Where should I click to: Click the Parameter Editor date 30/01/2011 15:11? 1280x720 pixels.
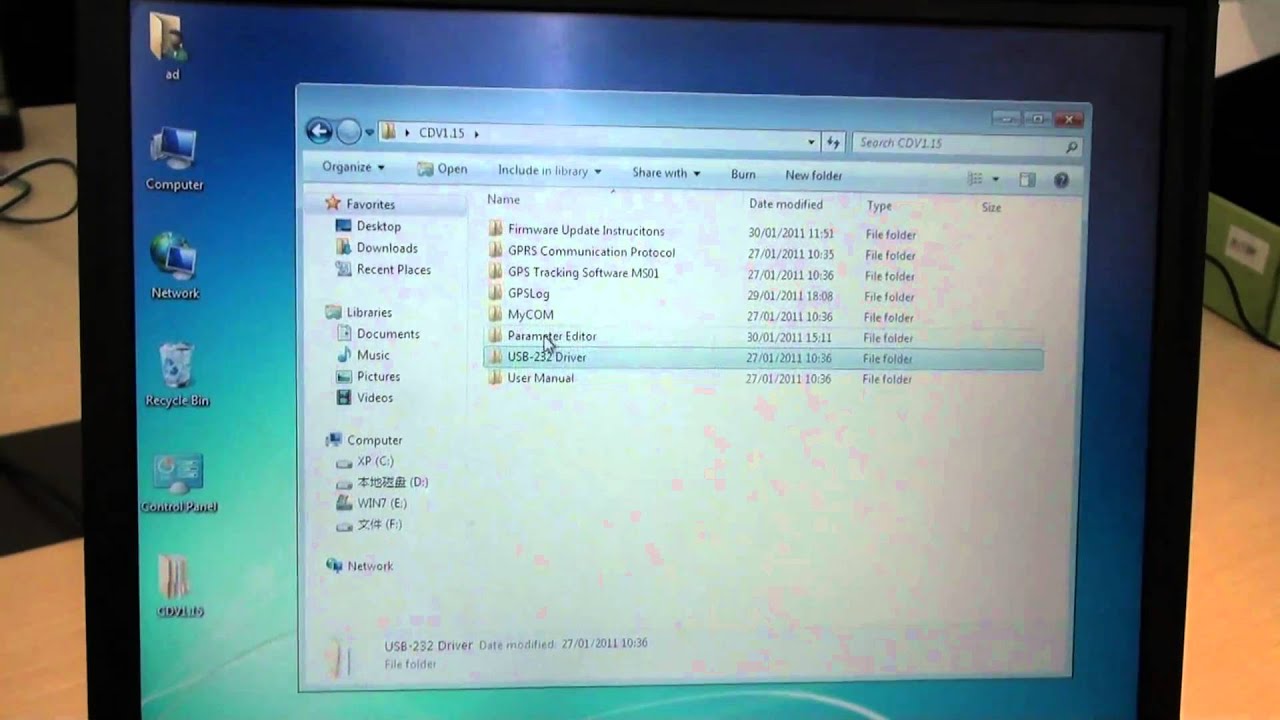click(x=789, y=338)
